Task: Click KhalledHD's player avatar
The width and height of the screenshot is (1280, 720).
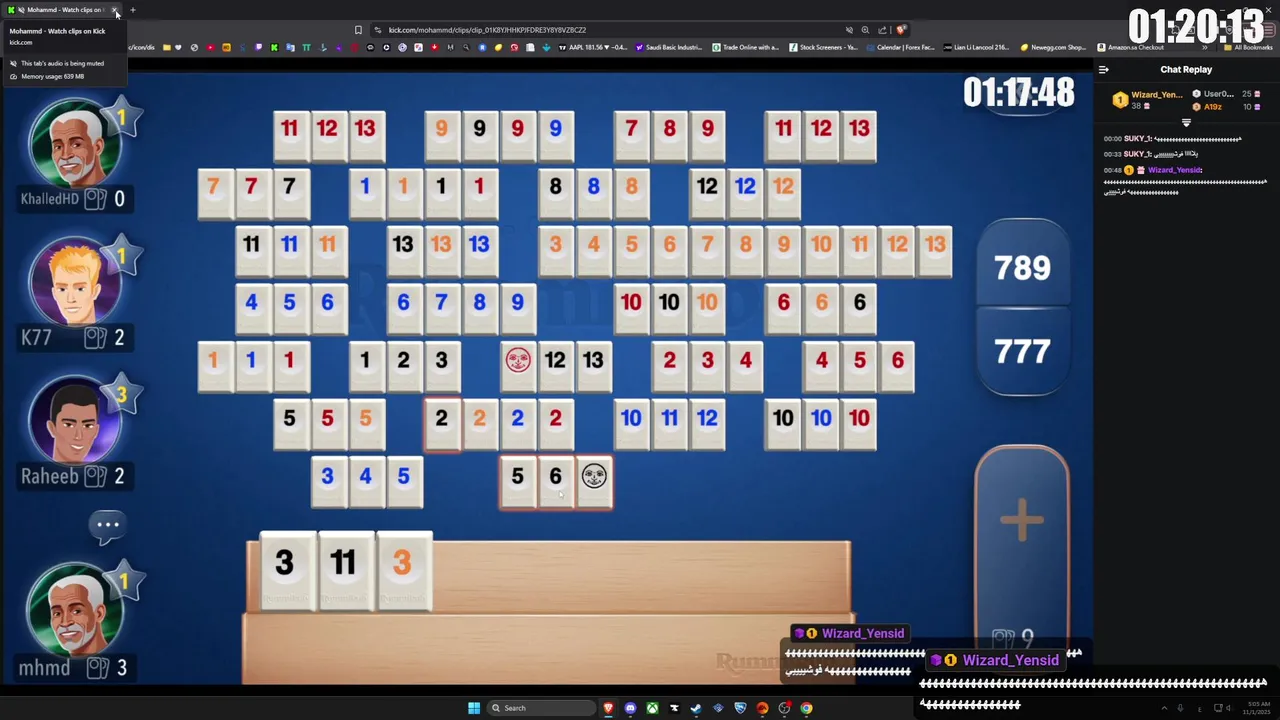Action: pyautogui.click(x=75, y=142)
